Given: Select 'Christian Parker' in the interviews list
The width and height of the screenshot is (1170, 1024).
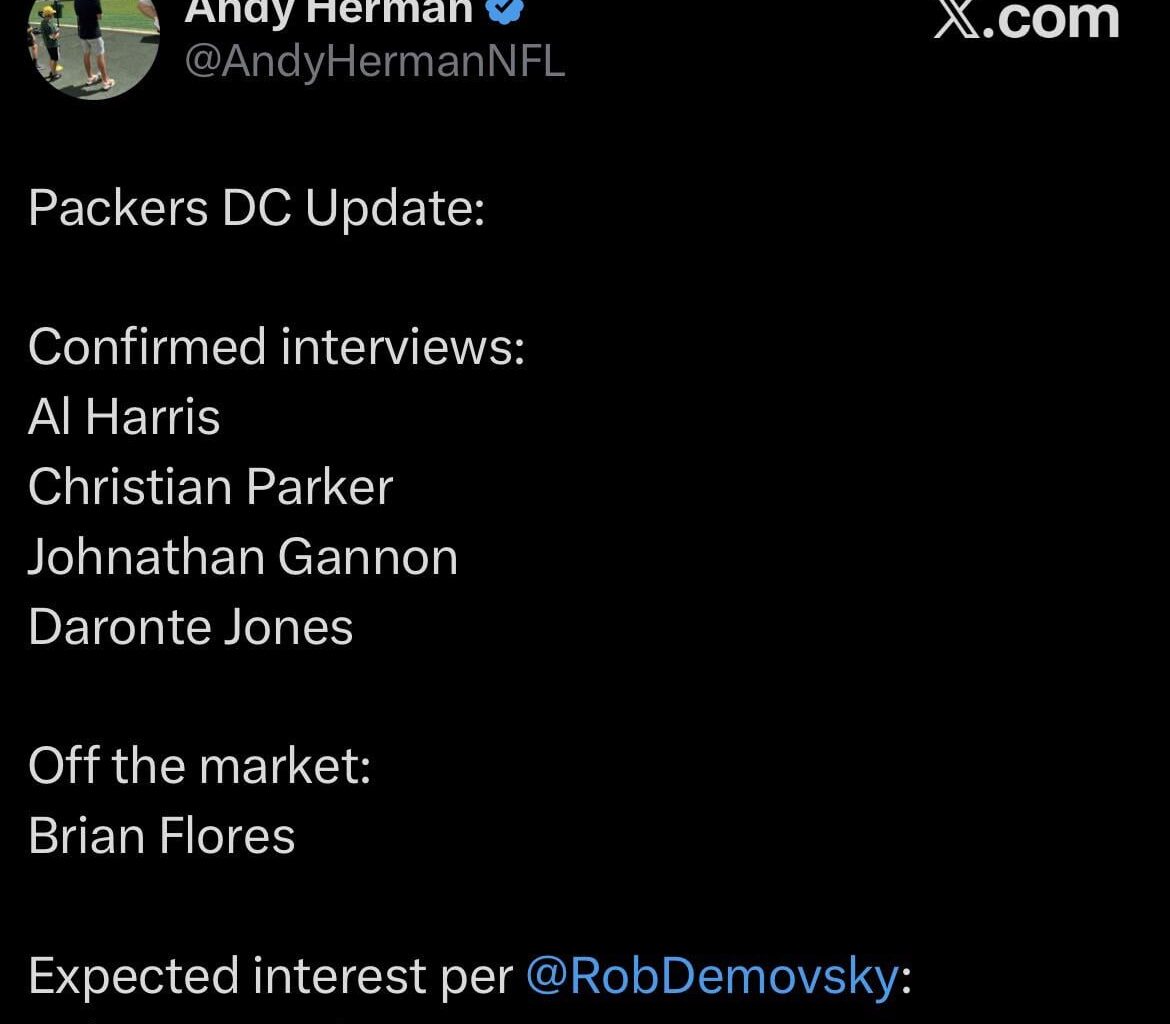Looking at the screenshot, I should (x=211, y=487).
